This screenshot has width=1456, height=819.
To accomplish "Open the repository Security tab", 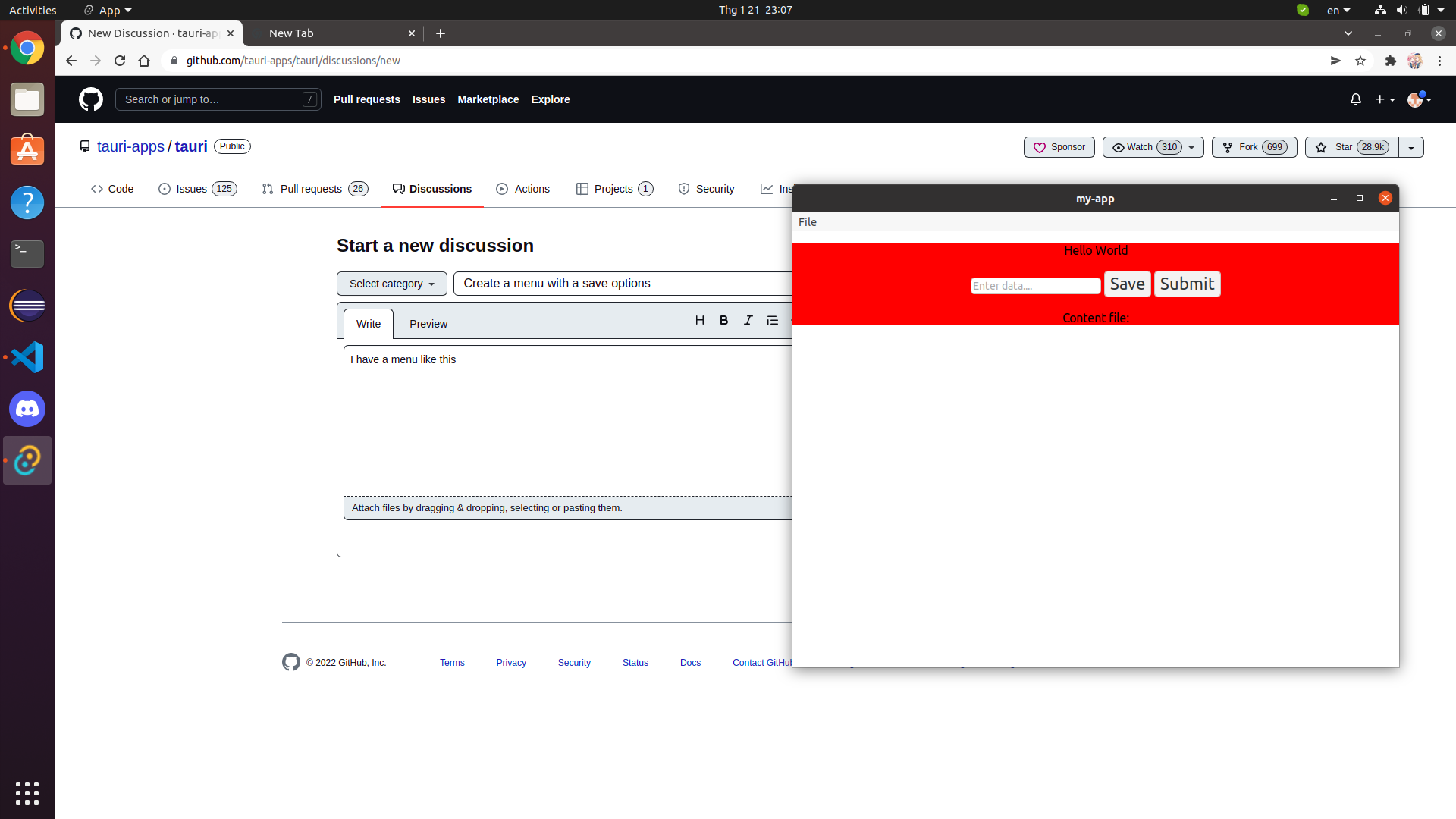I will [x=706, y=189].
